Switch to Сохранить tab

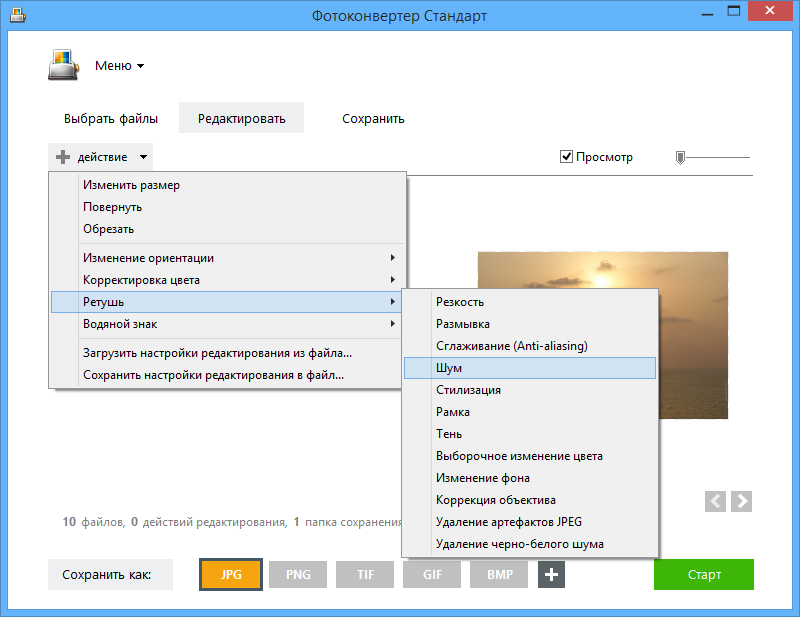[x=373, y=118]
